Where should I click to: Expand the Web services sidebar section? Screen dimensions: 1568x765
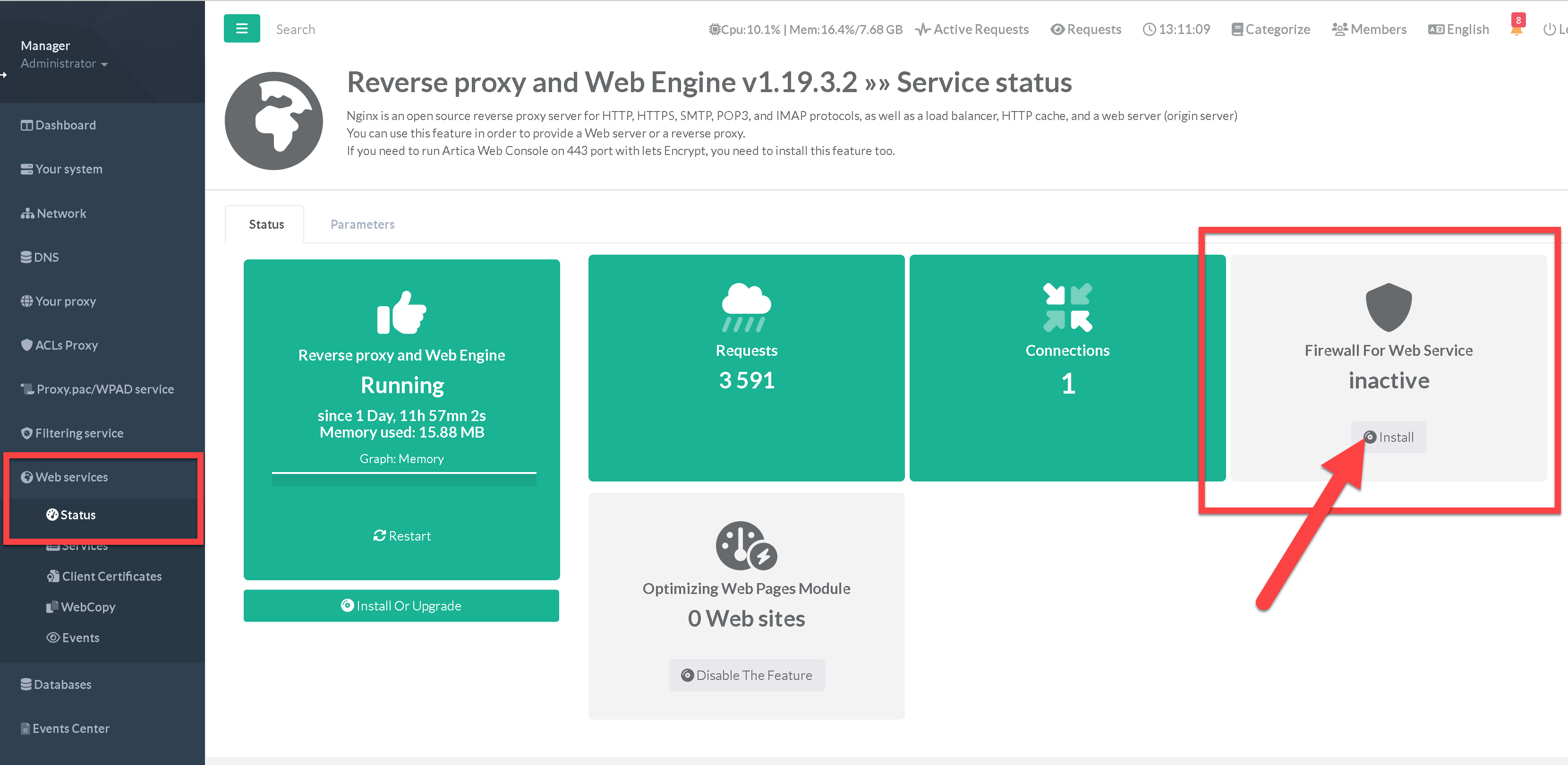71,477
